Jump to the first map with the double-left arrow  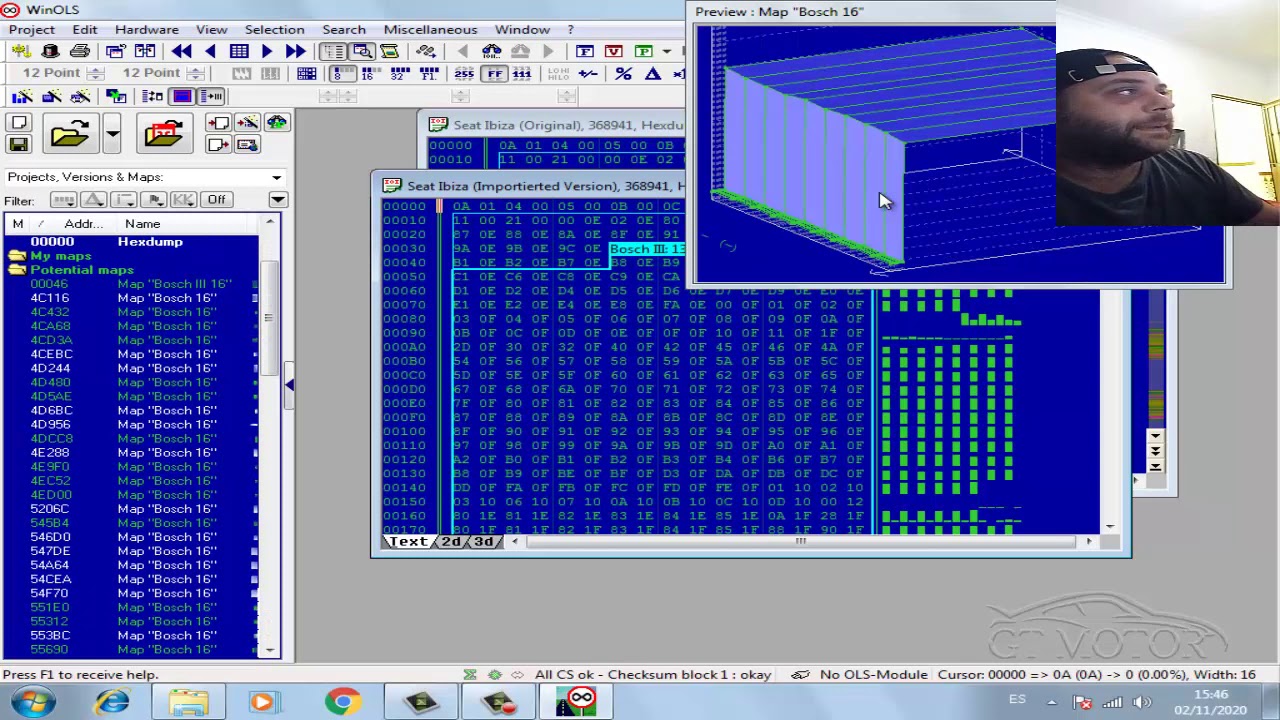pos(182,51)
